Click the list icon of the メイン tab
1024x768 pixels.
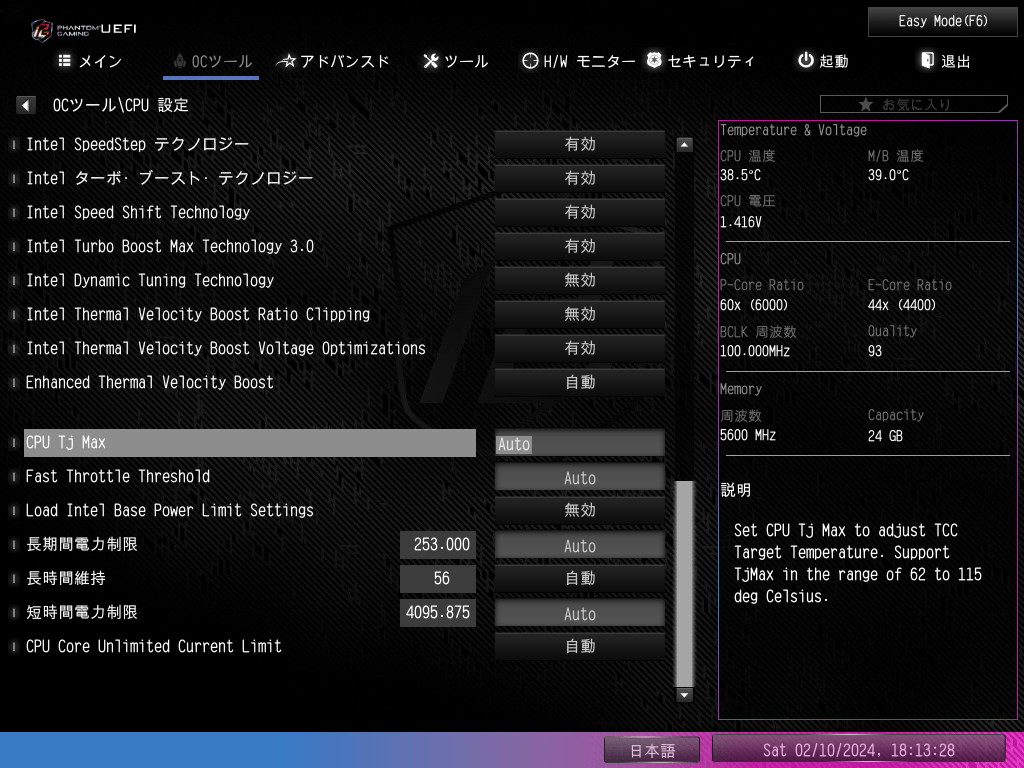65,61
